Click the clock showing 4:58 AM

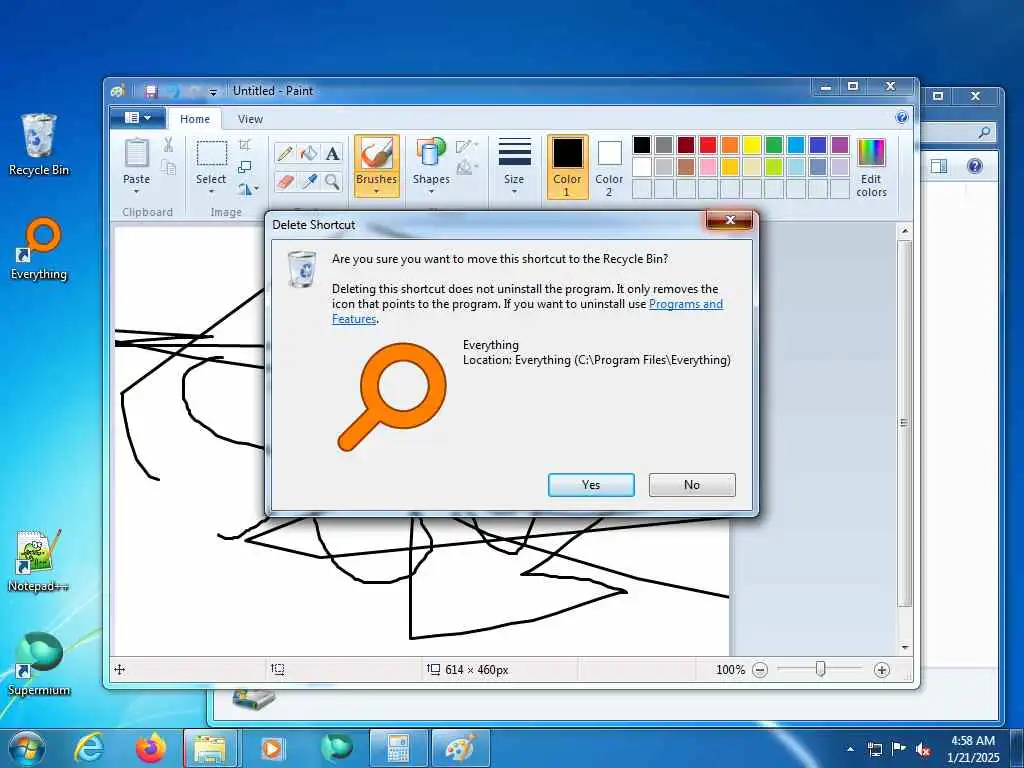[973, 741]
